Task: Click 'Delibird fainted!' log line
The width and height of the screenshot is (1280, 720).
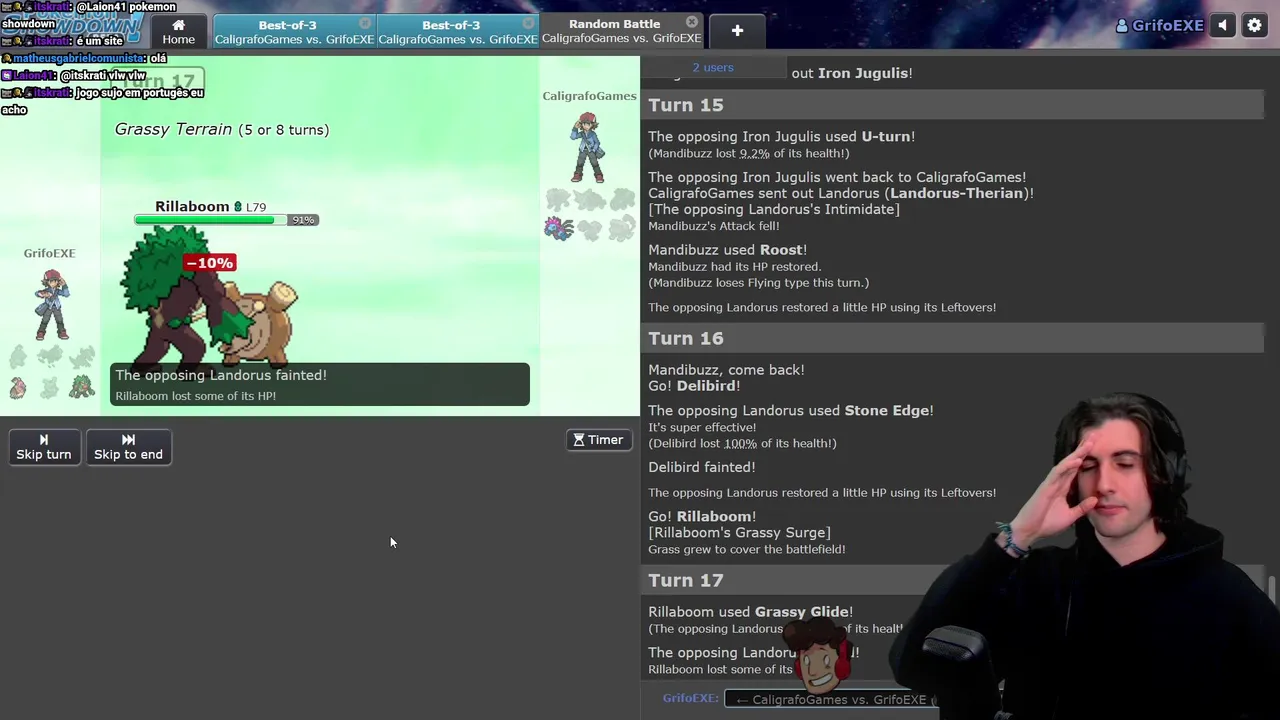Action: (x=701, y=467)
